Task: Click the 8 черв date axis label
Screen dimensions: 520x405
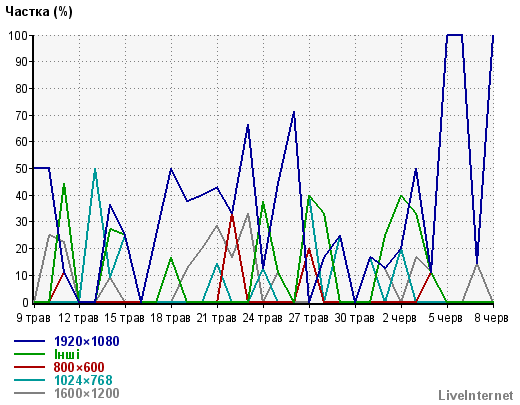Action: pos(491,318)
